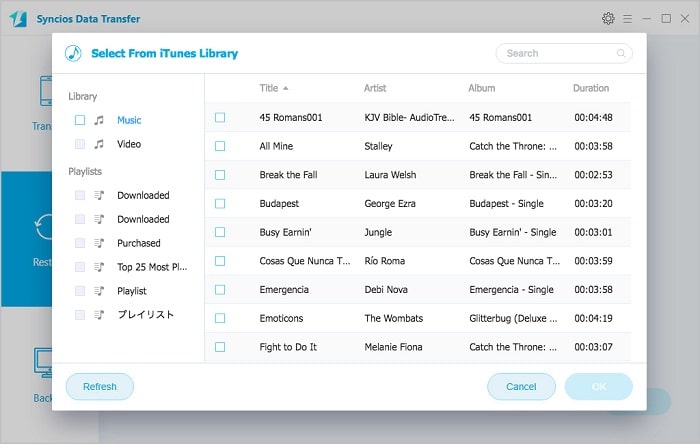Click artist Río Roma
Screen dimensions: 700x444
tap(384, 261)
